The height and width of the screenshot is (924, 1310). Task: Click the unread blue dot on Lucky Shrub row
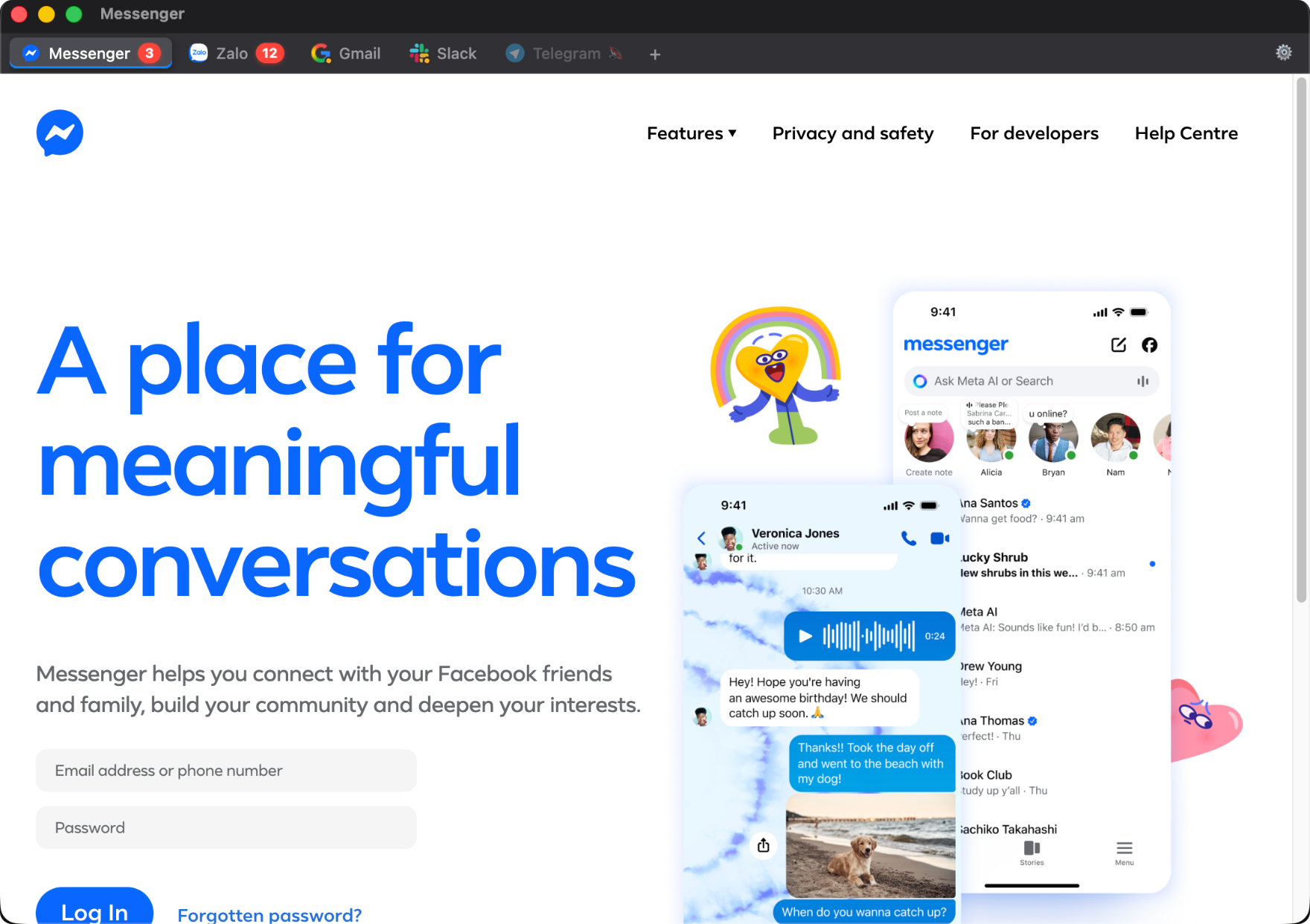click(1152, 564)
